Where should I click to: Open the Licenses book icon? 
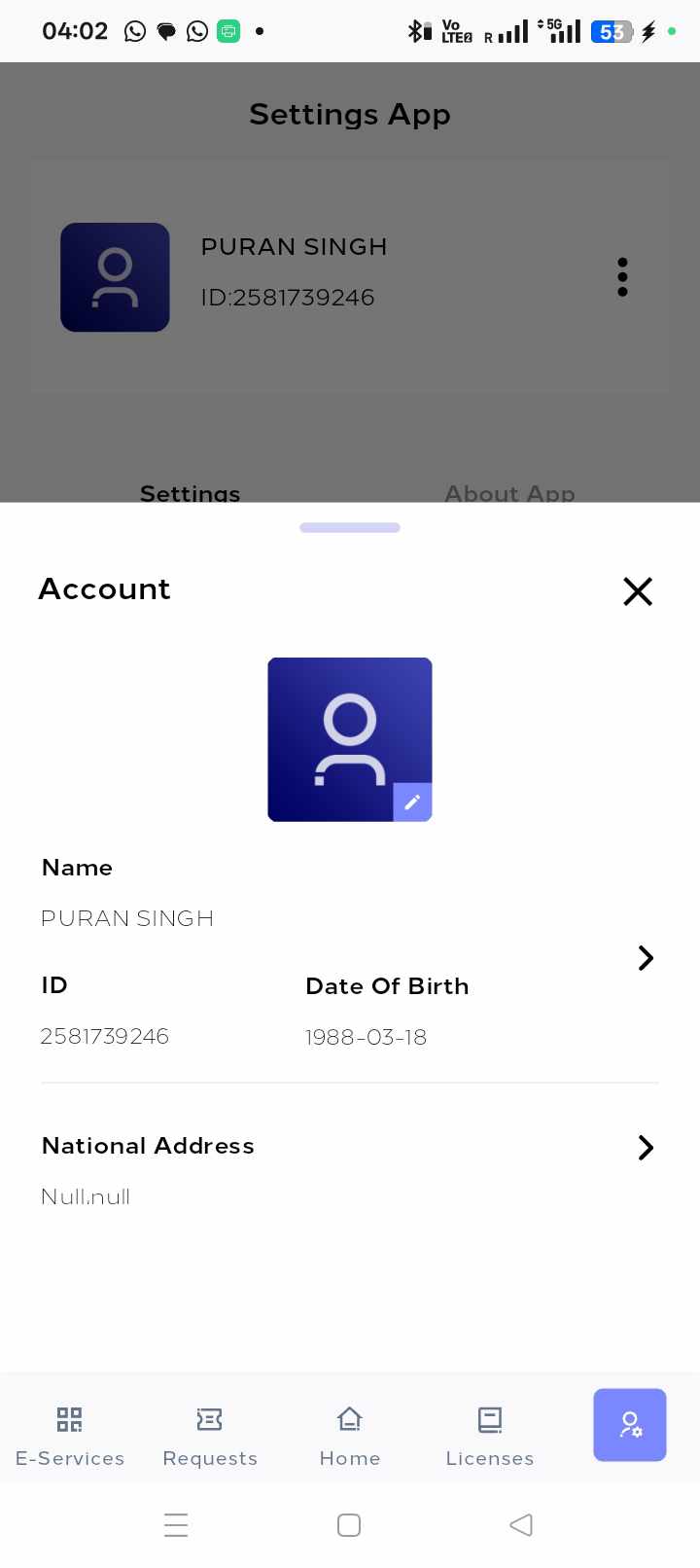(x=490, y=1420)
